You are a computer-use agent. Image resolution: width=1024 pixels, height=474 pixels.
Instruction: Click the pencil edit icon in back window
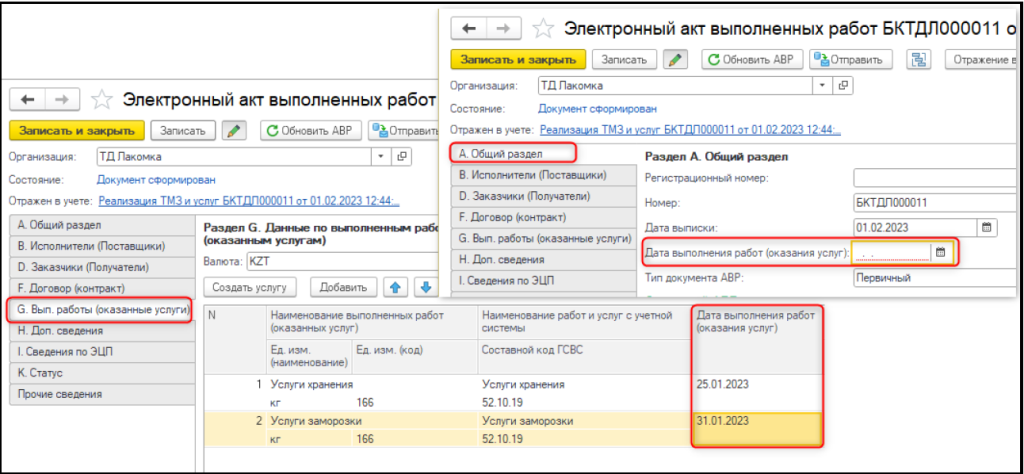(234, 131)
